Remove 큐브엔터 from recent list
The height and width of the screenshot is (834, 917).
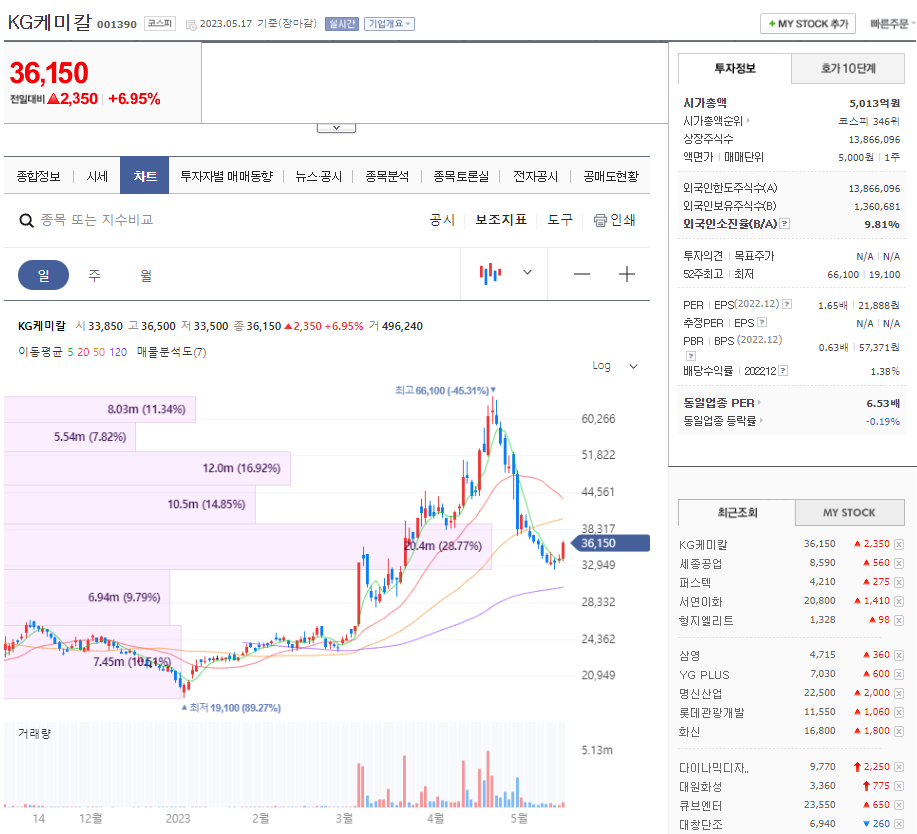(899, 805)
